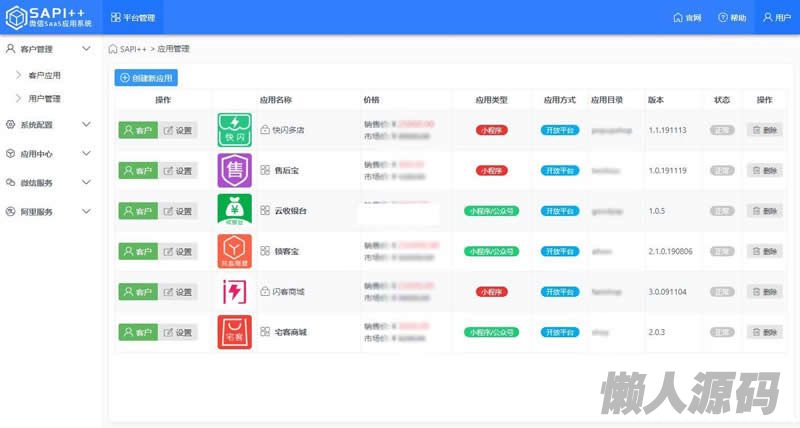Click the 创建新应用 button
This screenshot has height=428, width=800.
coord(146,78)
